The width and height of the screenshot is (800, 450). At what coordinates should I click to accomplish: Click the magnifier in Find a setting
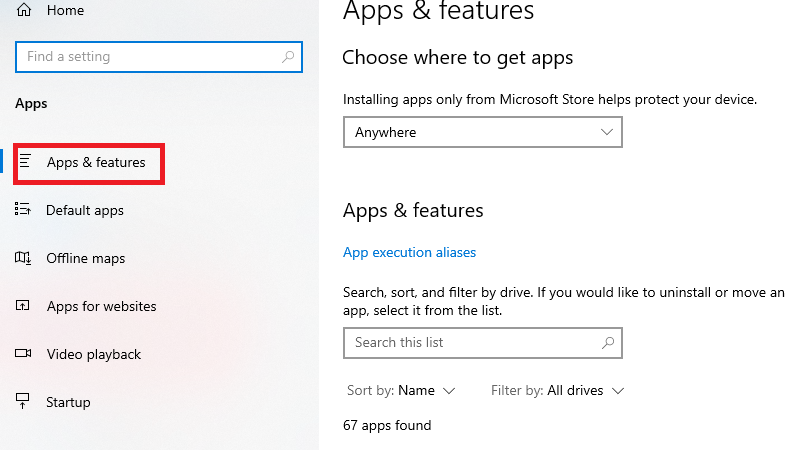tap(289, 57)
